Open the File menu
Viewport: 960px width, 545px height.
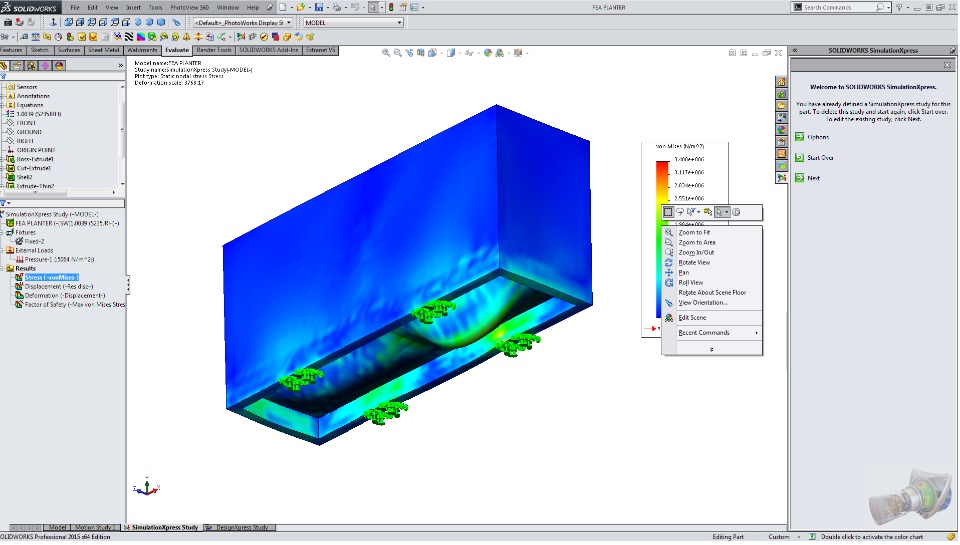pos(75,7)
